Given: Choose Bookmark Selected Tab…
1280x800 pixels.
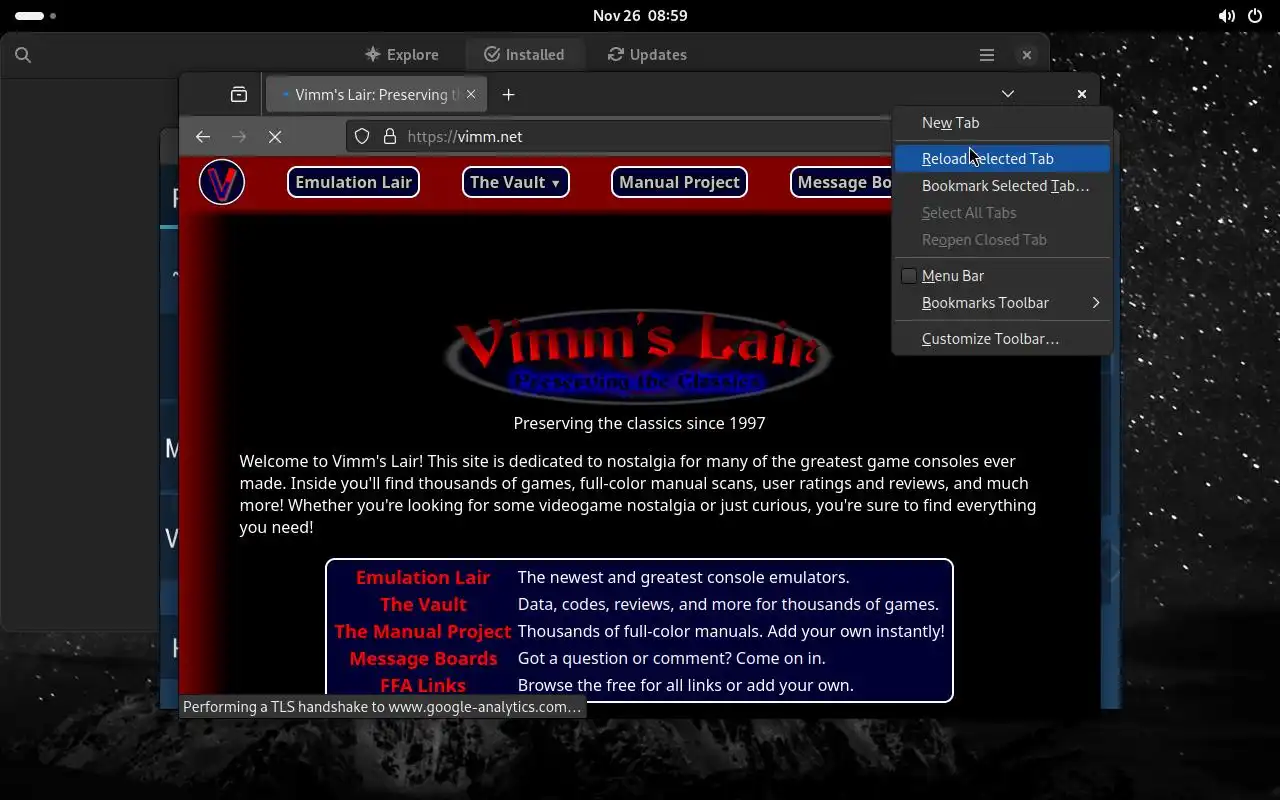Looking at the screenshot, I should tap(1002, 186).
